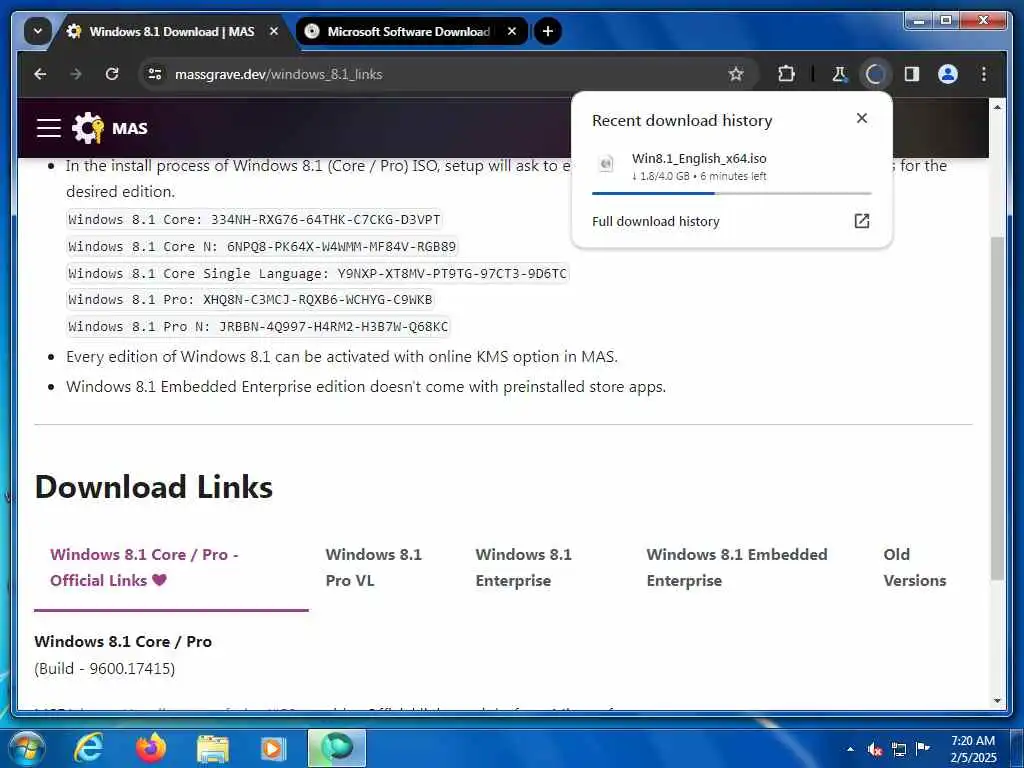The height and width of the screenshot is (768, 1024).
Task: Click the MAS gear logo
Action: click(x=88, y=128)
